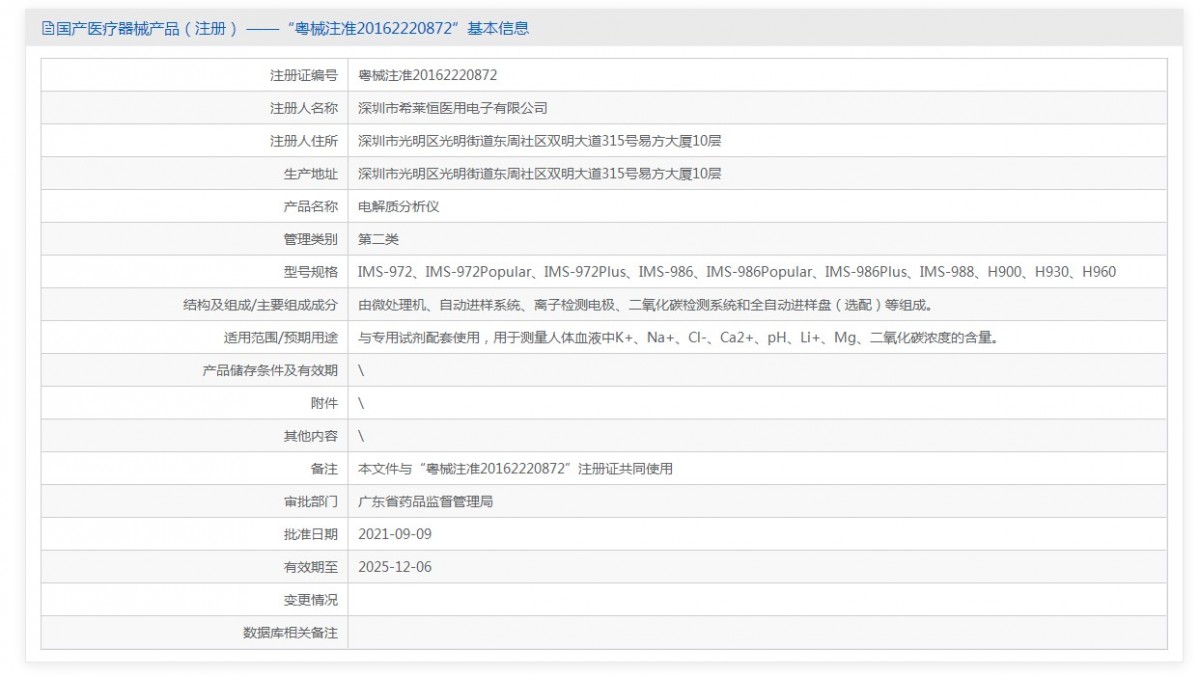Click the 附件 row label
The image size is (1200, 676).
[324, 403]
